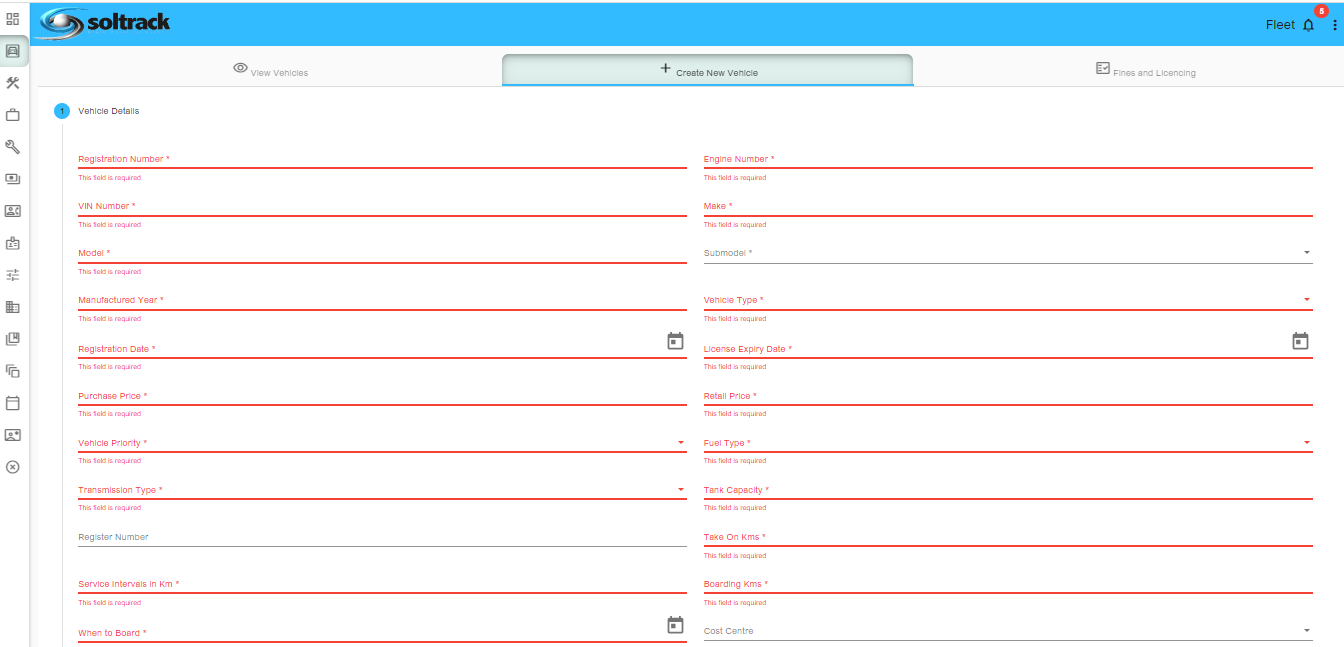Open the calendar icon in sidebar

coord(13,403)
